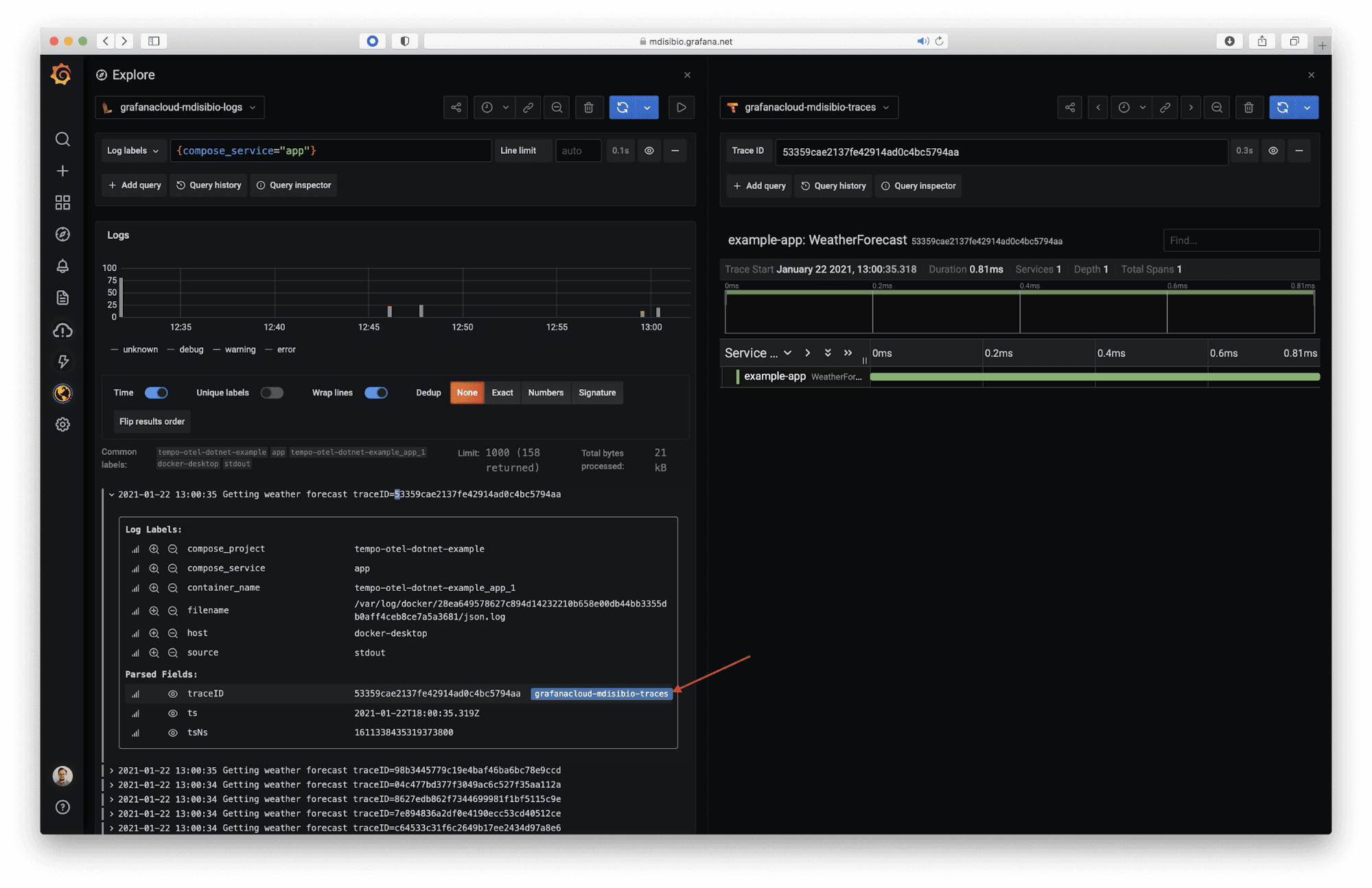
Task: Zoom out the logs time range with magnifier icon
Action: click(557, 107)
